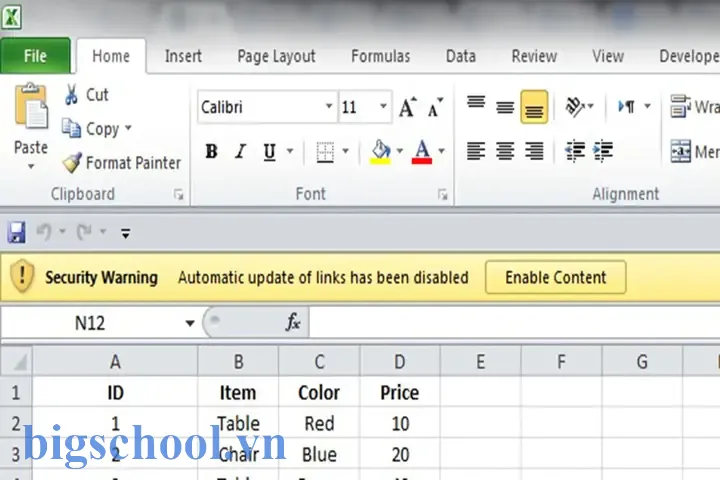
Task: Click the Text Direction icon
Action: tap(626, 107)
